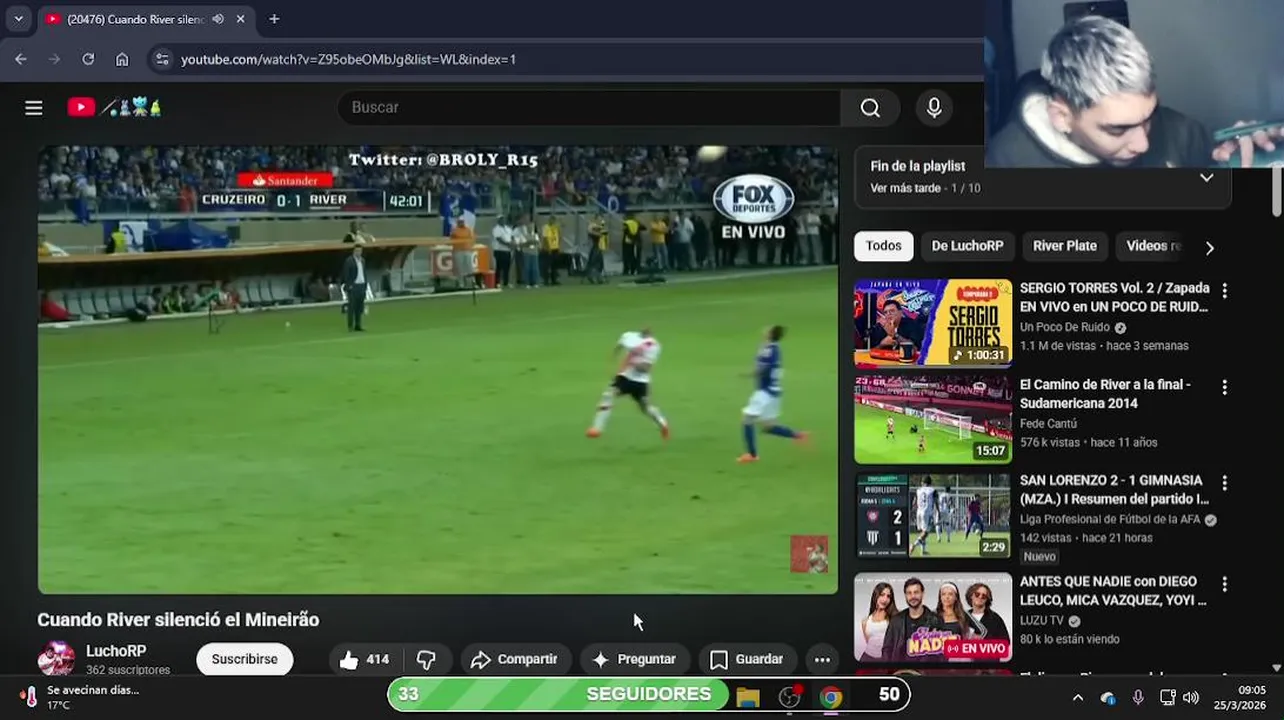This screenshot has height=720, width=1284.
Task: Save the video with Guardar
Action: tap(746, 660)
